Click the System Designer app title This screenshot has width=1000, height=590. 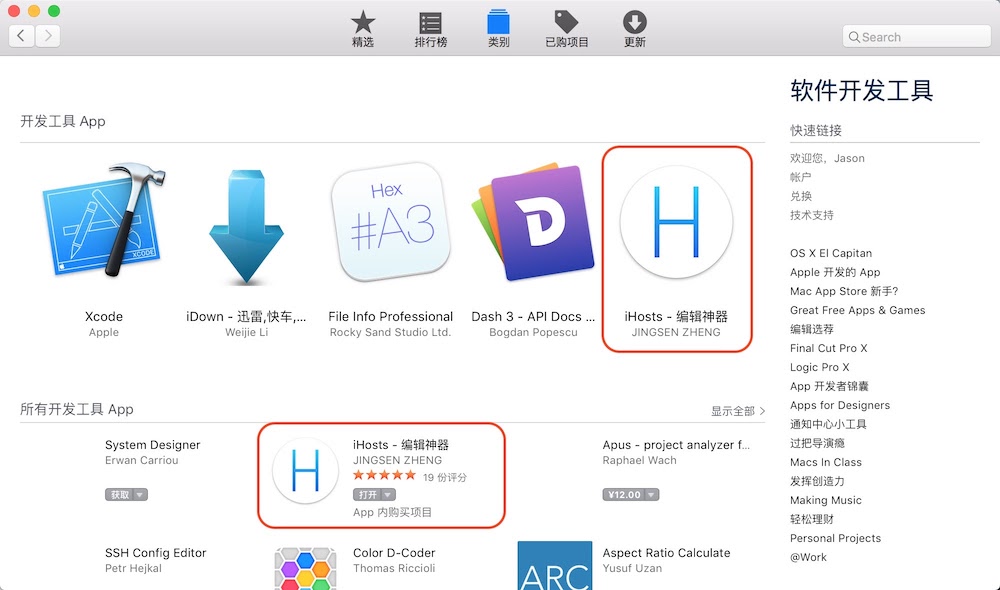point(152,445)
